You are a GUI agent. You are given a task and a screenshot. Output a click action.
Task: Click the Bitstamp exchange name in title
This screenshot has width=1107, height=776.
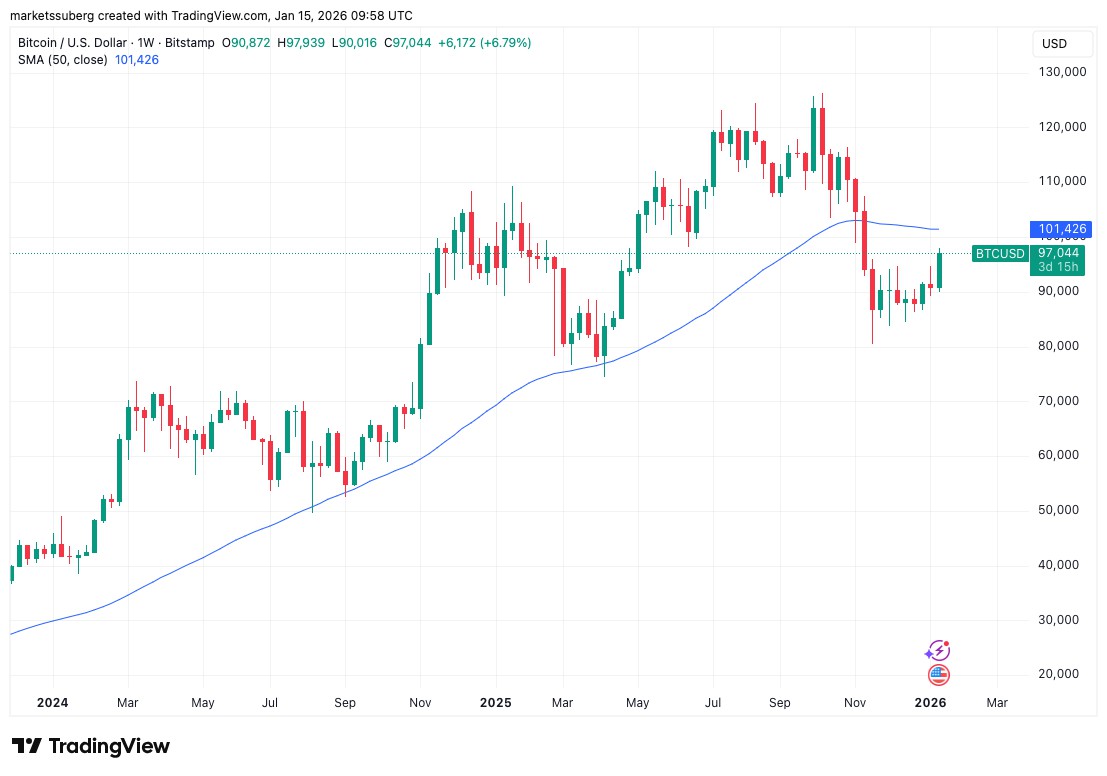pyautogui.click(x=189, y=42)
